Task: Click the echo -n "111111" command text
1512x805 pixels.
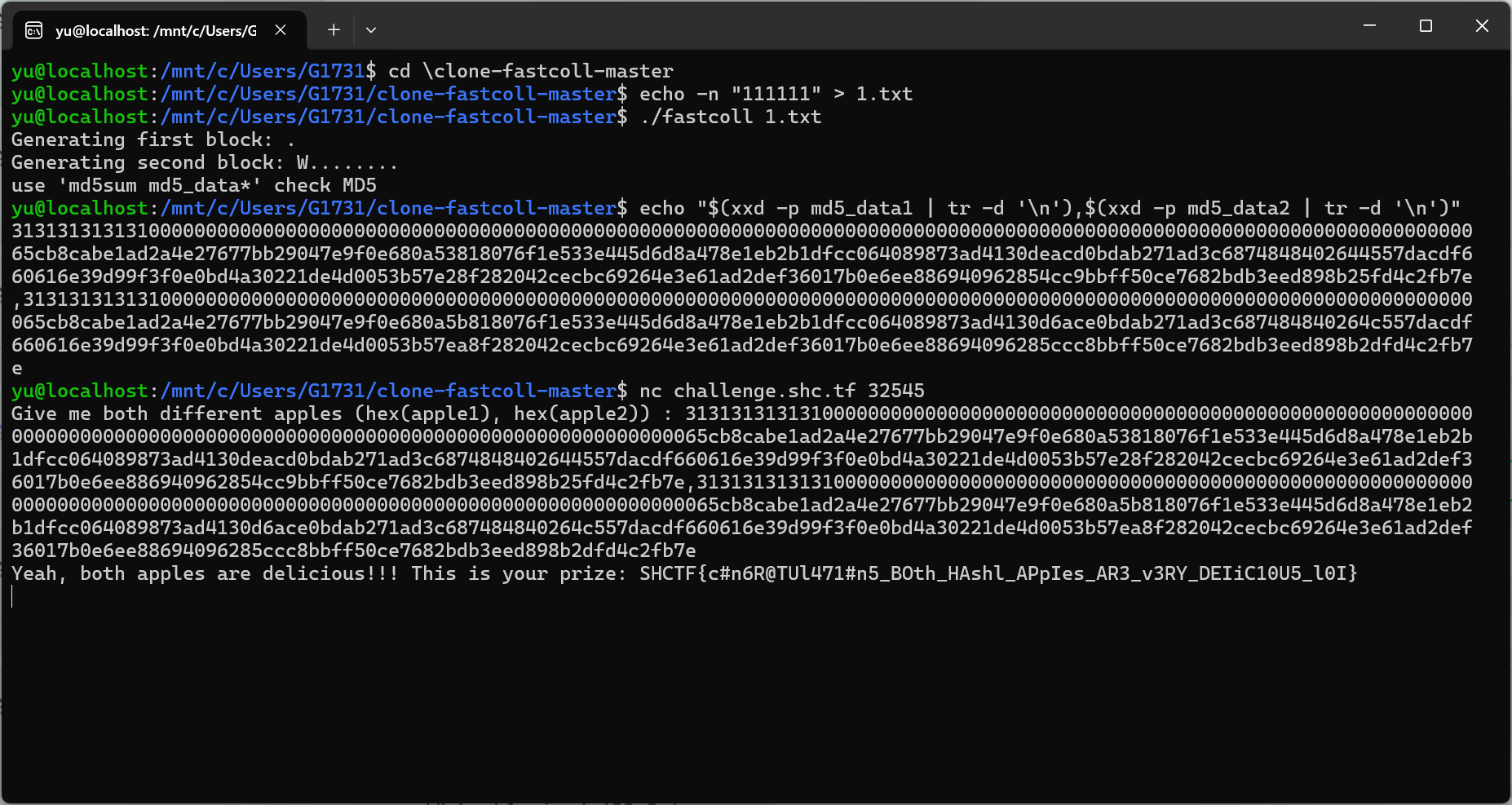Action: pyautogui.click(x=776, y=94)
